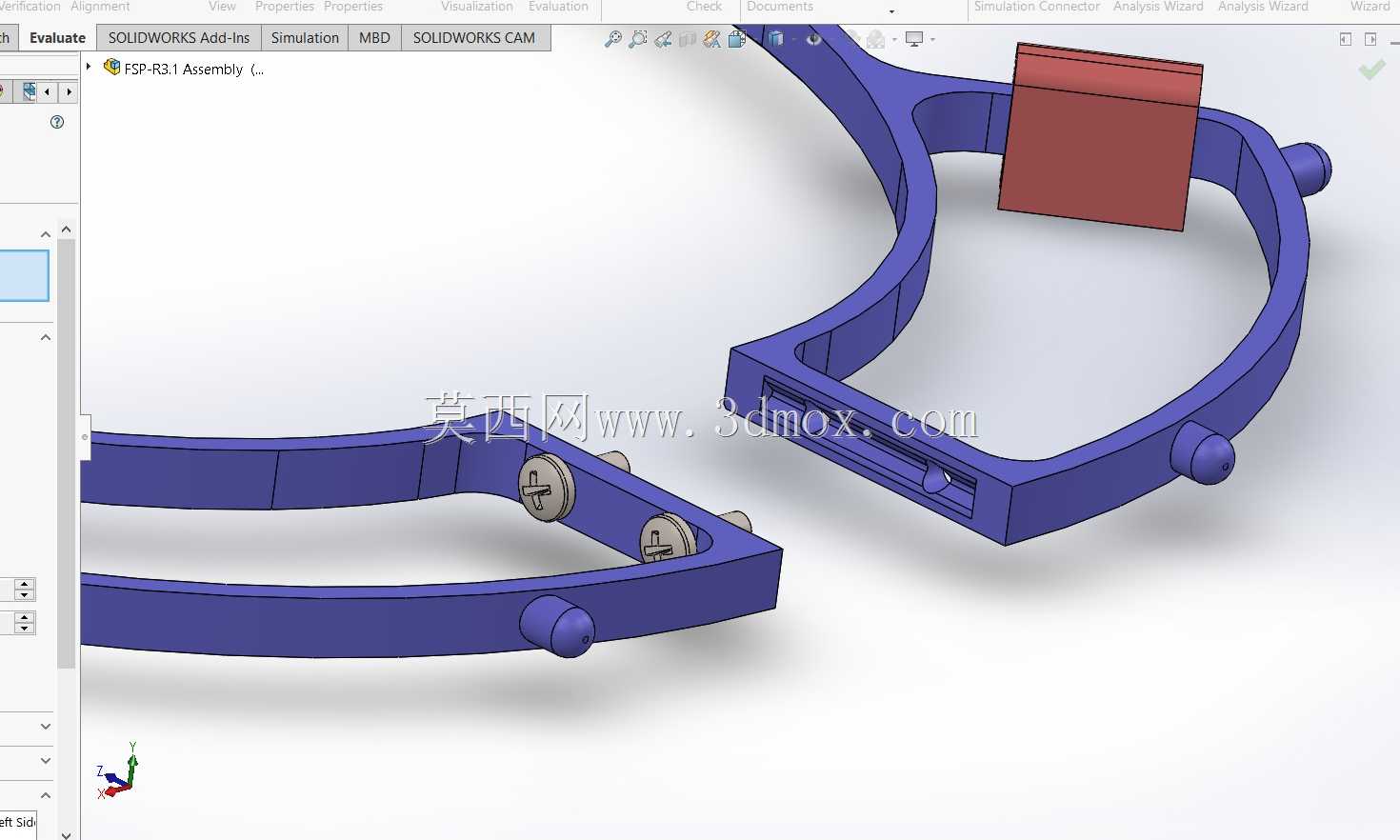Click the Zoom to Fit magnifier icon
Screen dimensions: 1400x840
tap(613, 39)
